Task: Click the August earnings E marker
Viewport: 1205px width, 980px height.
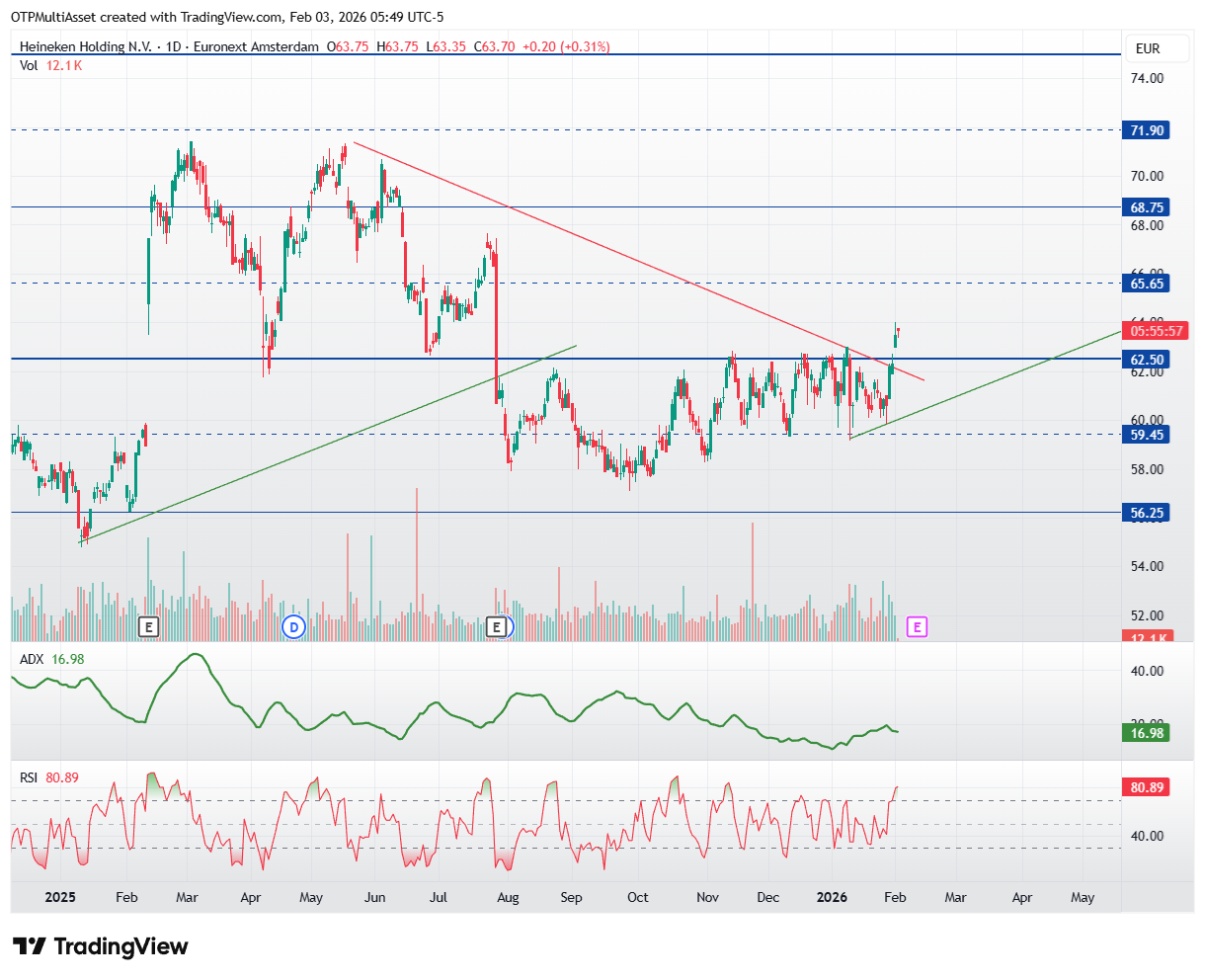Action: (x=498, y=626)
